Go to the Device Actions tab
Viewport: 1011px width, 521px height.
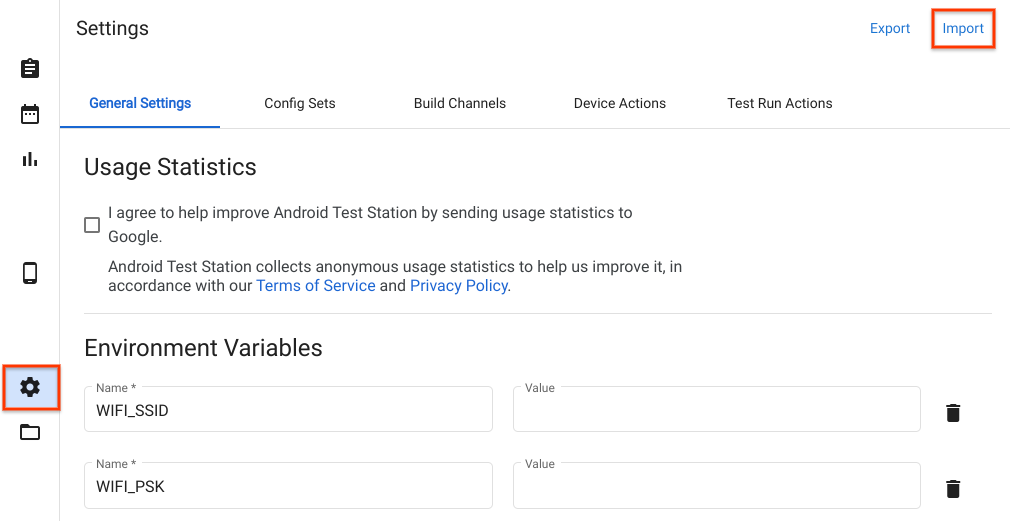click(620, 103)
